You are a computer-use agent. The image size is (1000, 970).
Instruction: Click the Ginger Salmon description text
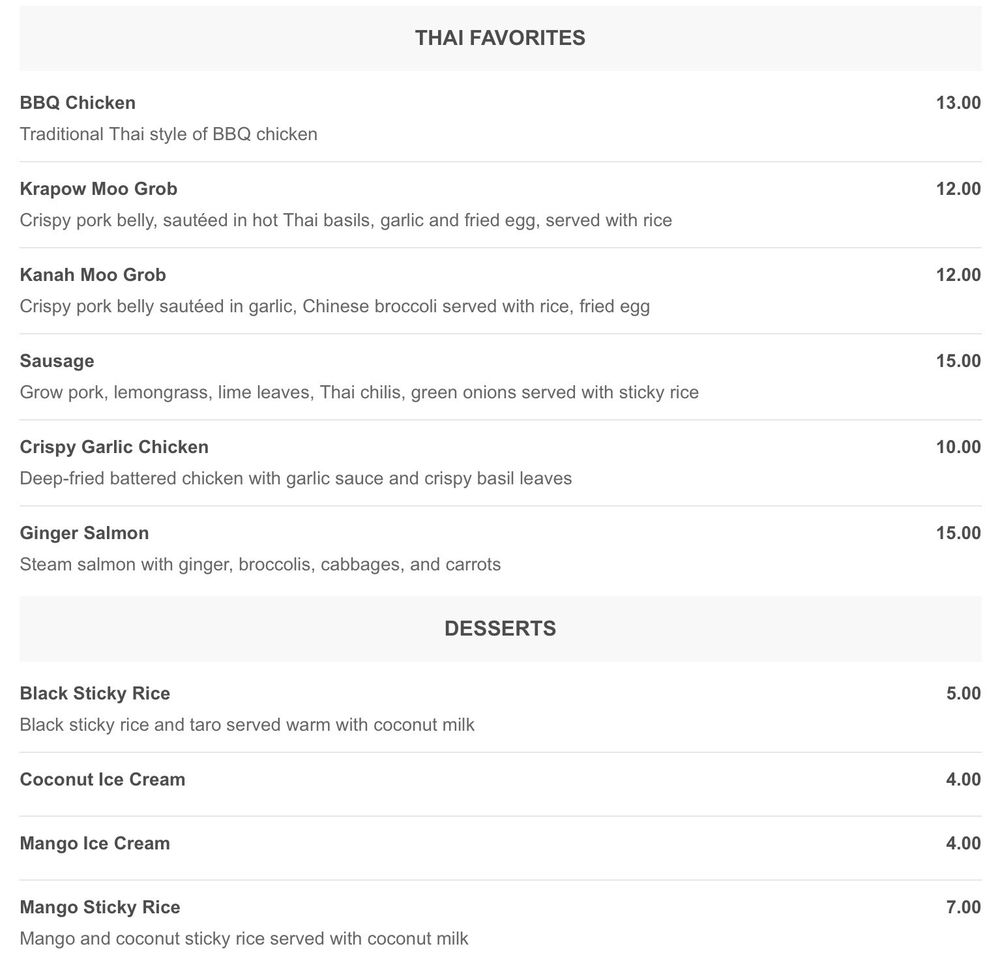pyautogui.click(x=260, y=564)
